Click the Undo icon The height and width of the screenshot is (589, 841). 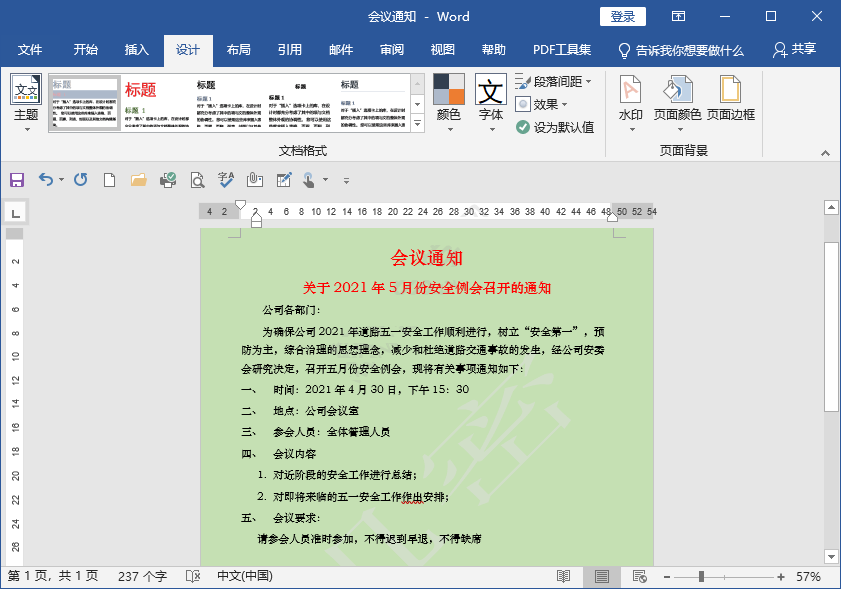click(48, 179)
